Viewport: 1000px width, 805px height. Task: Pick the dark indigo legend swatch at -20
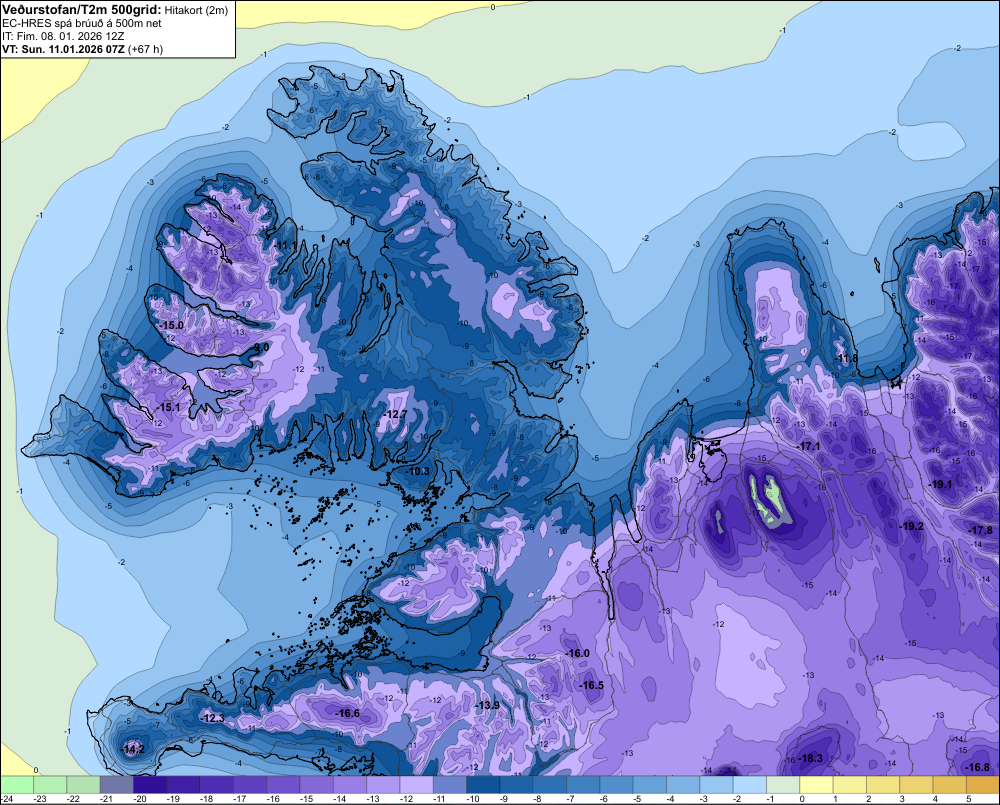[x=150, y=784]
